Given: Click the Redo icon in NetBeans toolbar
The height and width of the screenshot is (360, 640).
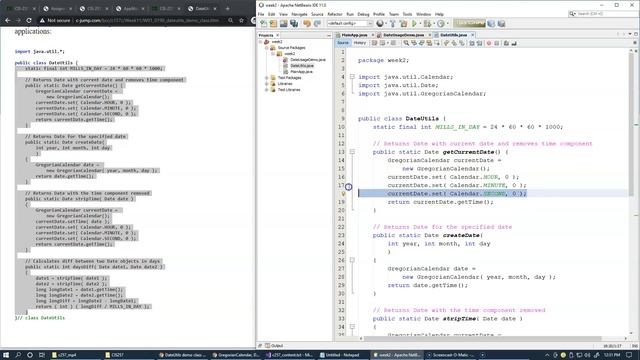Looking at the screenshot, I should click(317, 24).
